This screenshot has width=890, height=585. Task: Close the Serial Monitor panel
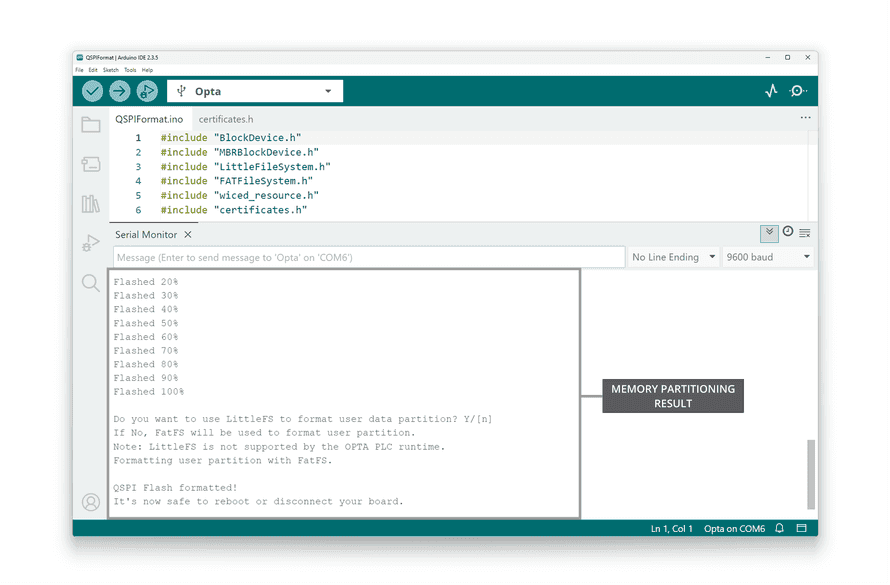coord(189,234)
